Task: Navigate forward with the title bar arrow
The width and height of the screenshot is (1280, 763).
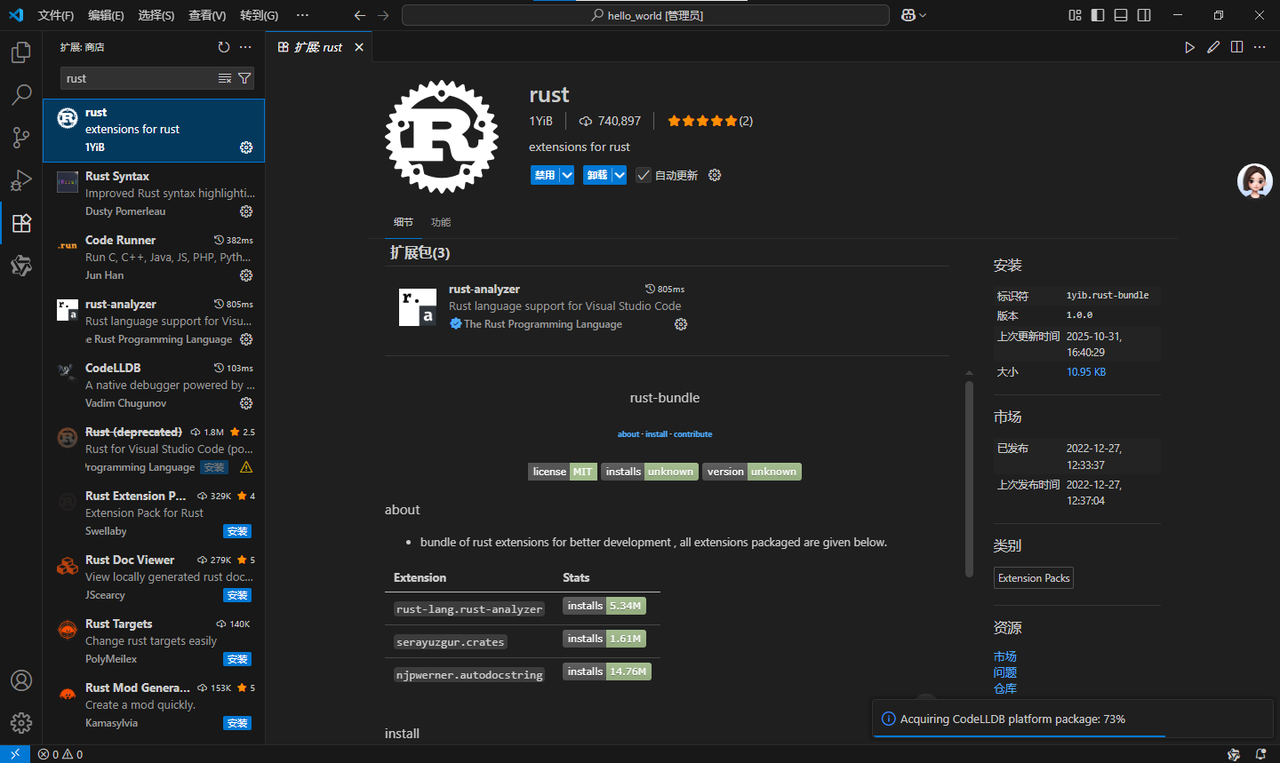Action: pyautogui.click(x=384, y=15)
